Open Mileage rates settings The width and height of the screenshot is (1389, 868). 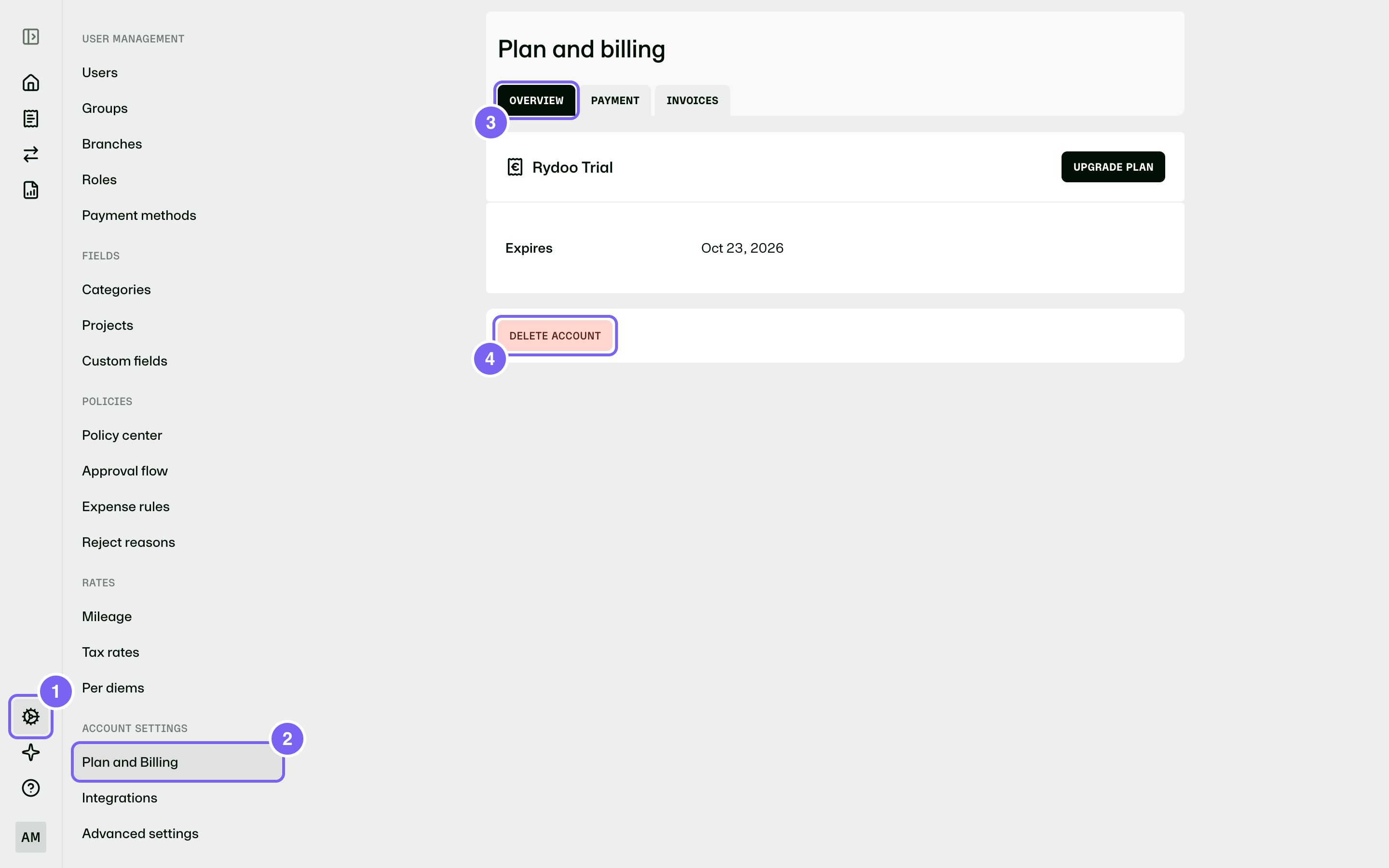[107, 617]
